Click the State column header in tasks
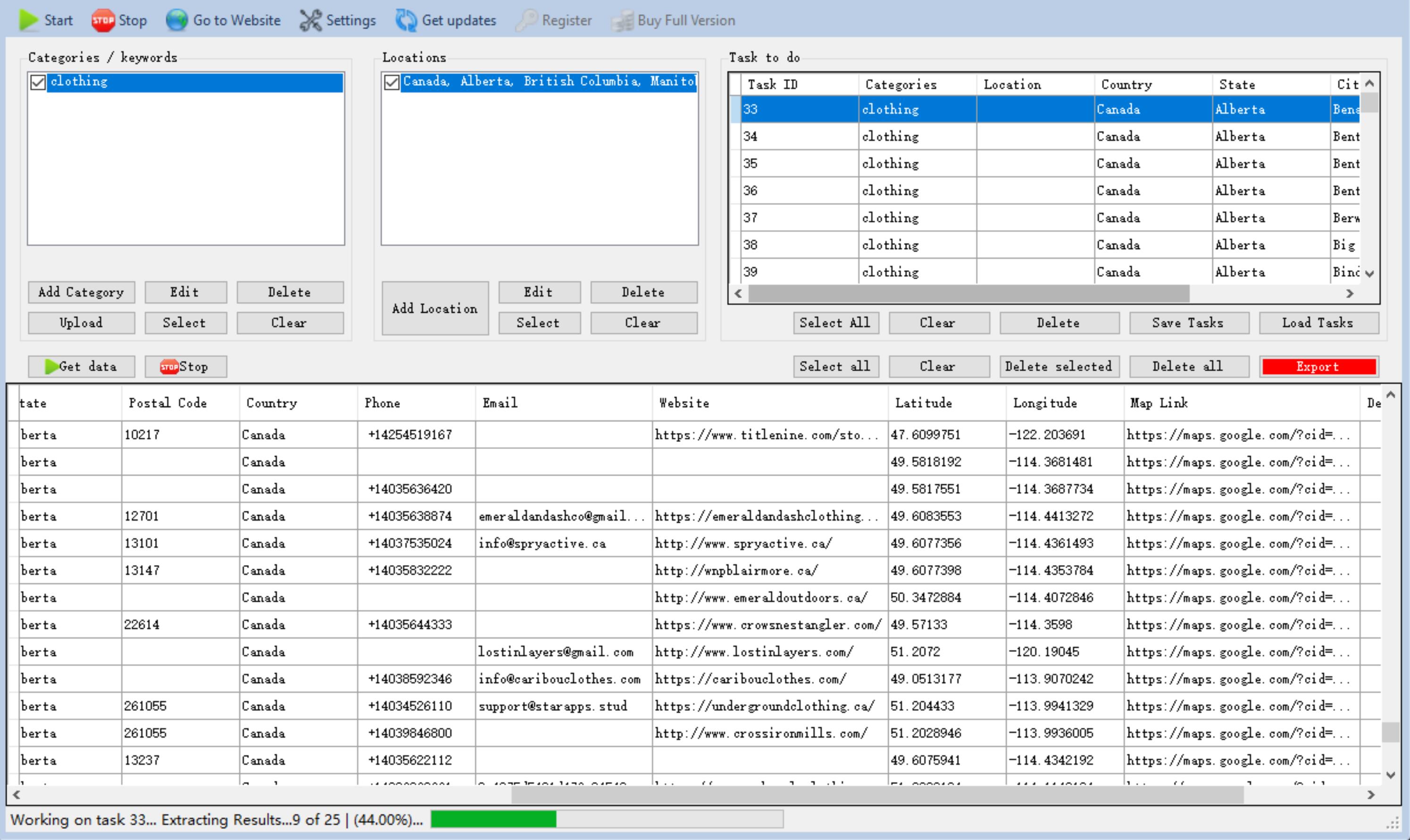 pos(1271,84)
